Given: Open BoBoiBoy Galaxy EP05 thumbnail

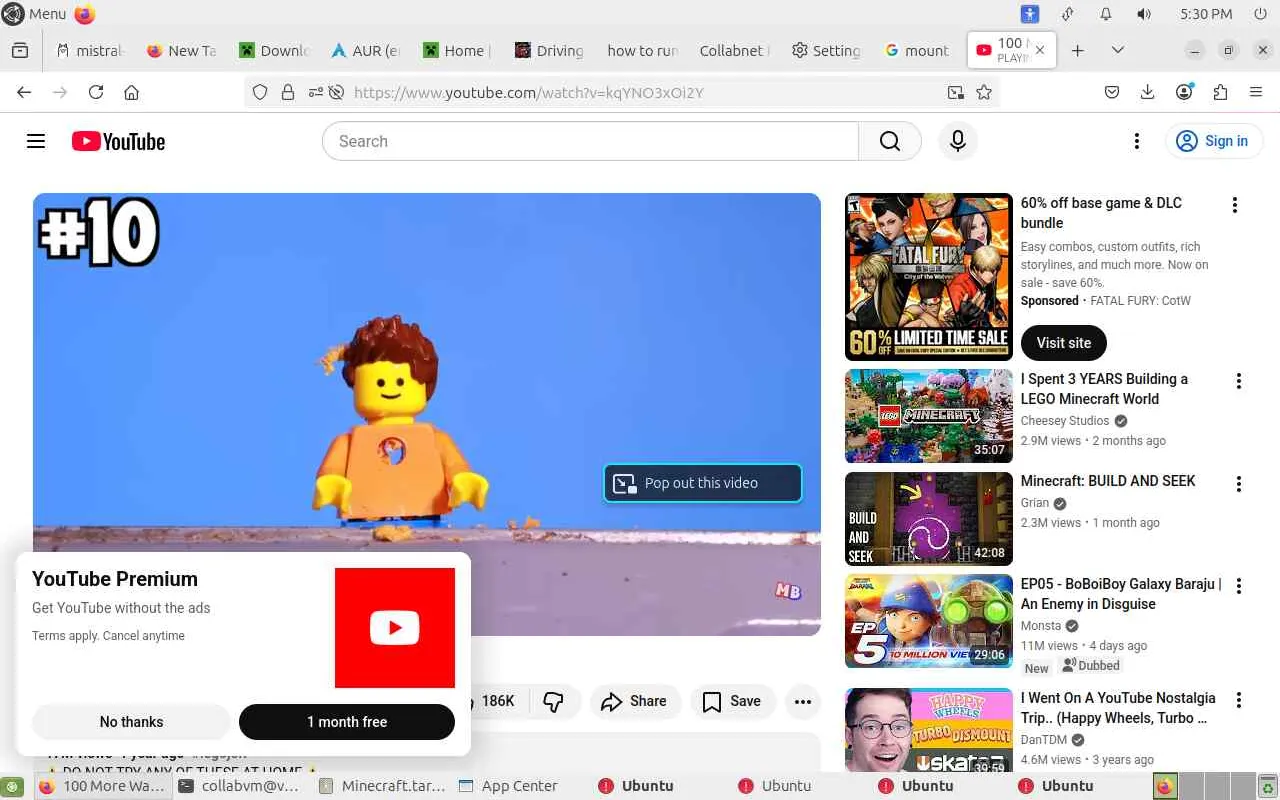Looking at the screenshot, I should pos(929,621).
